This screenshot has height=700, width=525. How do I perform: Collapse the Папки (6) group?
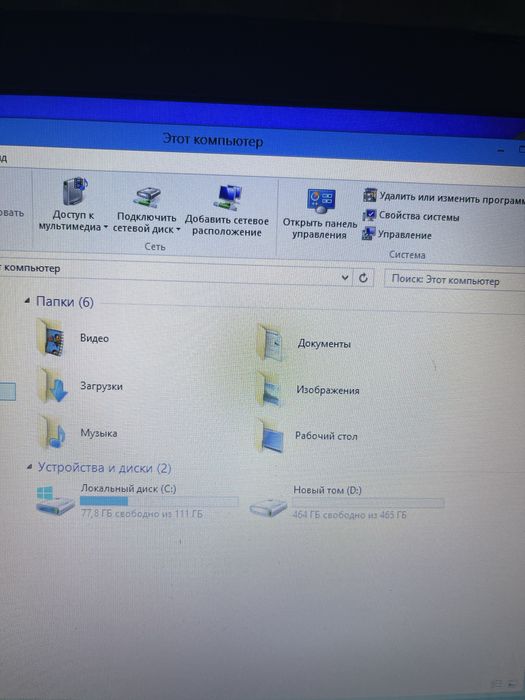click(28, 301)
